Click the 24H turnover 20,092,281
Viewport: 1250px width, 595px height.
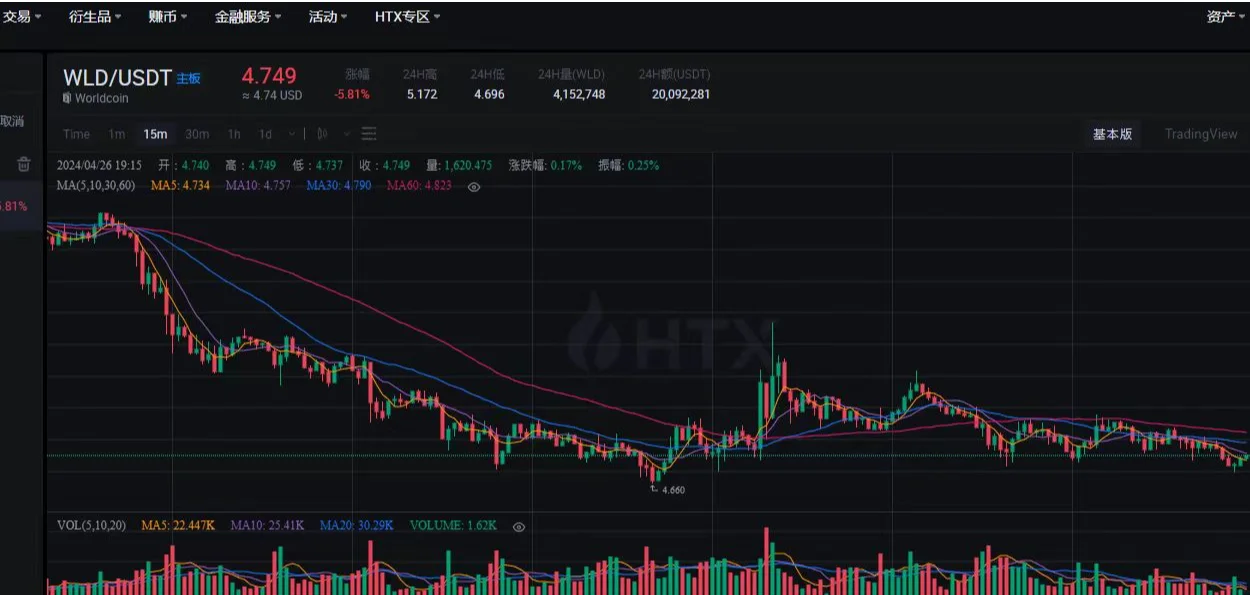[681, 95]
